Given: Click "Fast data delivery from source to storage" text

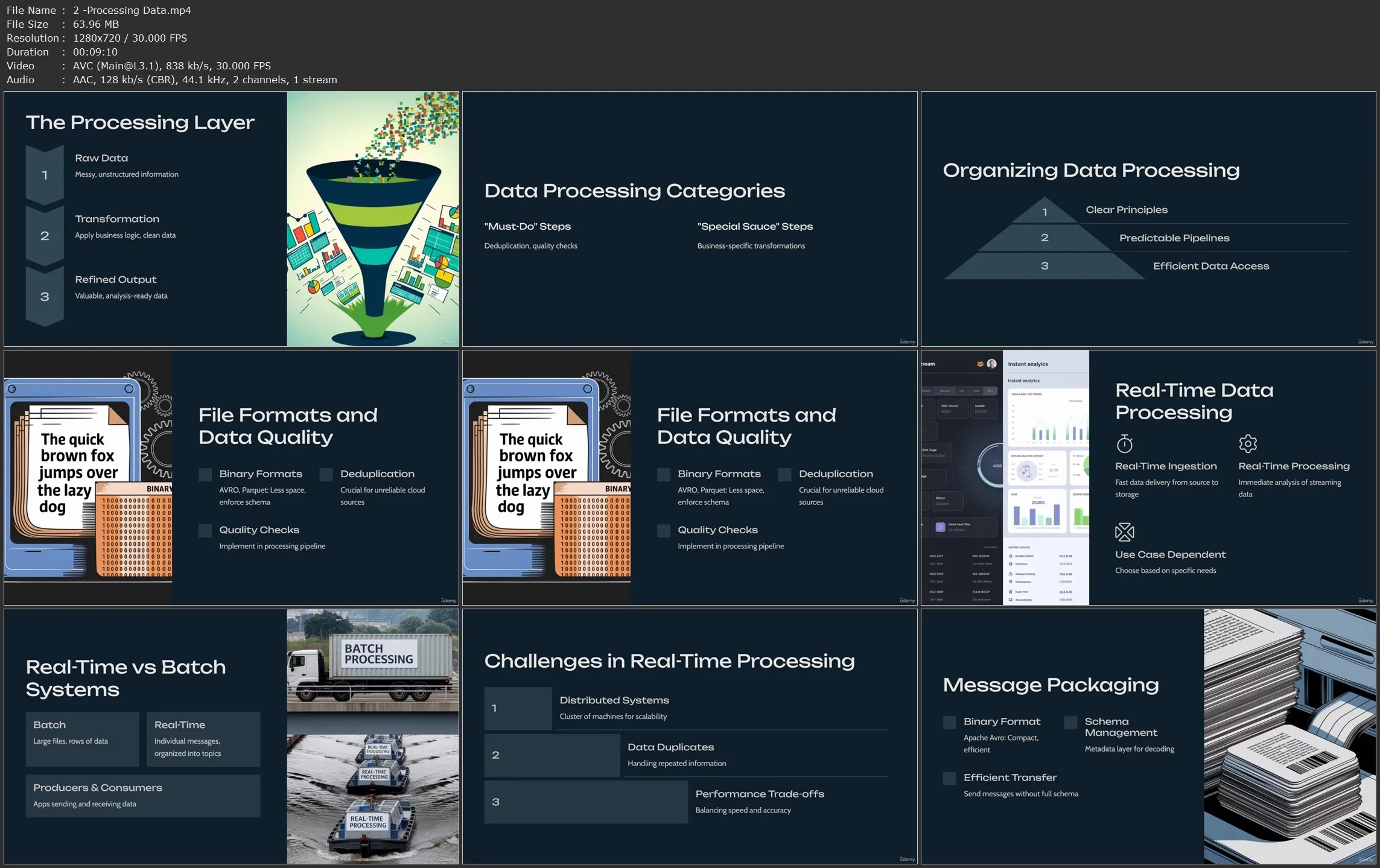Looking at the screenshot, I should (x=1166, y=488).
